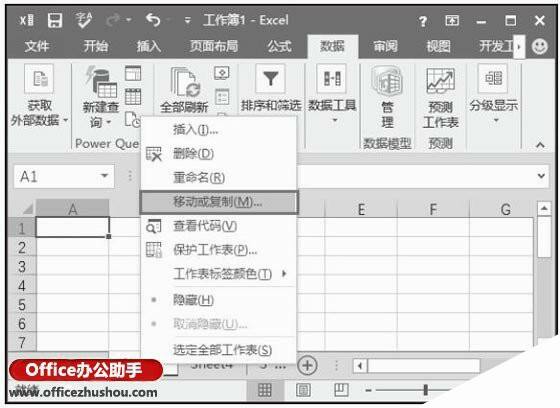Image resolution: width=560 pixels, height=408 pixels.
Task: Click the Properties icon beside 全部刷新
Action: (221, 96)
